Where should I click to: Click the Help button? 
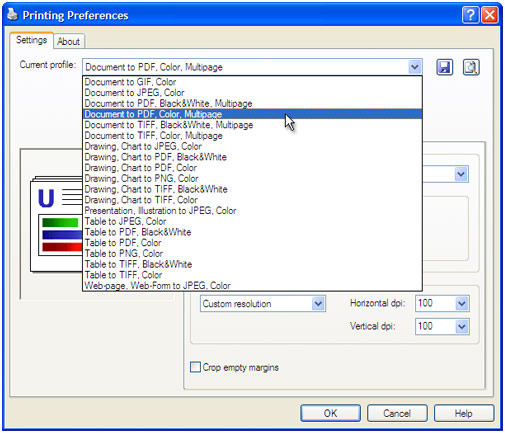464,413
